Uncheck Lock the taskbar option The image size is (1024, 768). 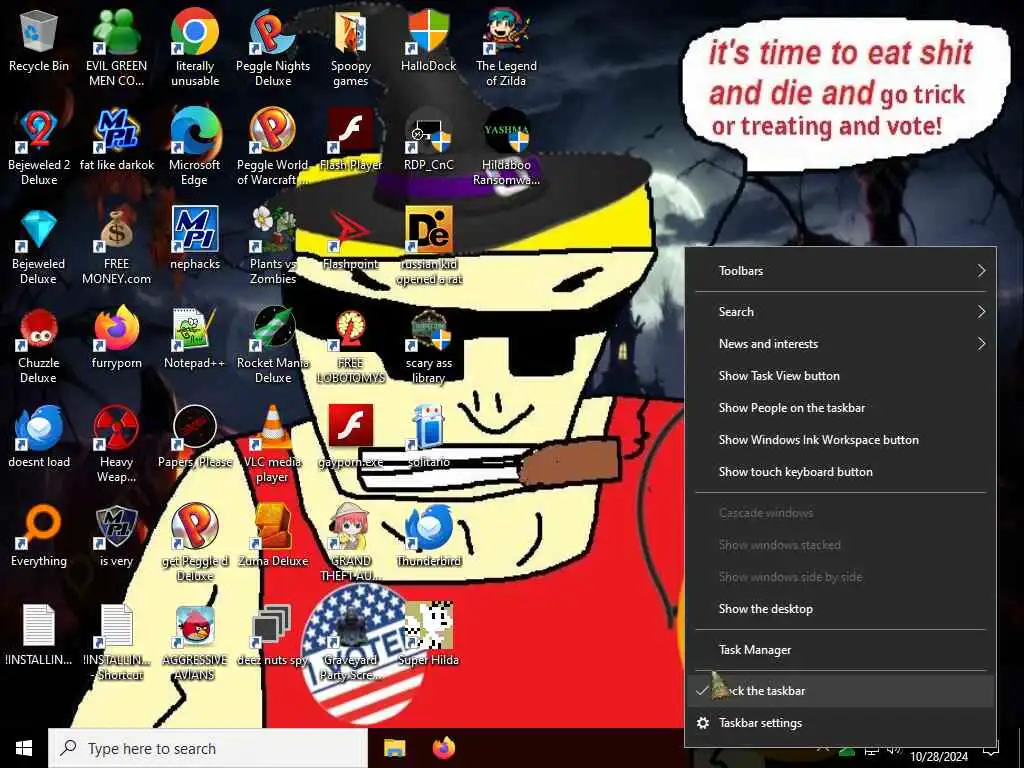840,691
